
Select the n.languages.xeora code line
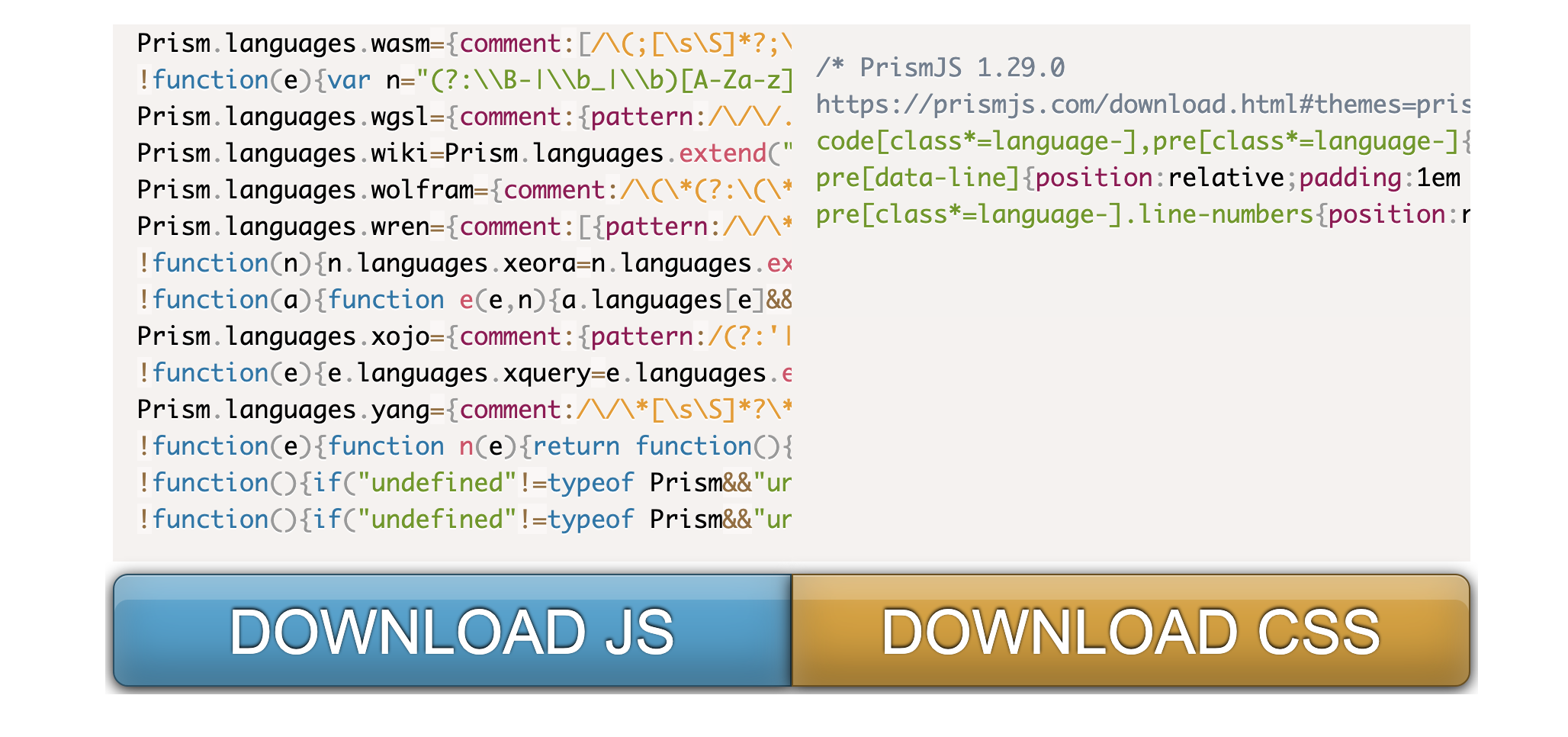464,263
